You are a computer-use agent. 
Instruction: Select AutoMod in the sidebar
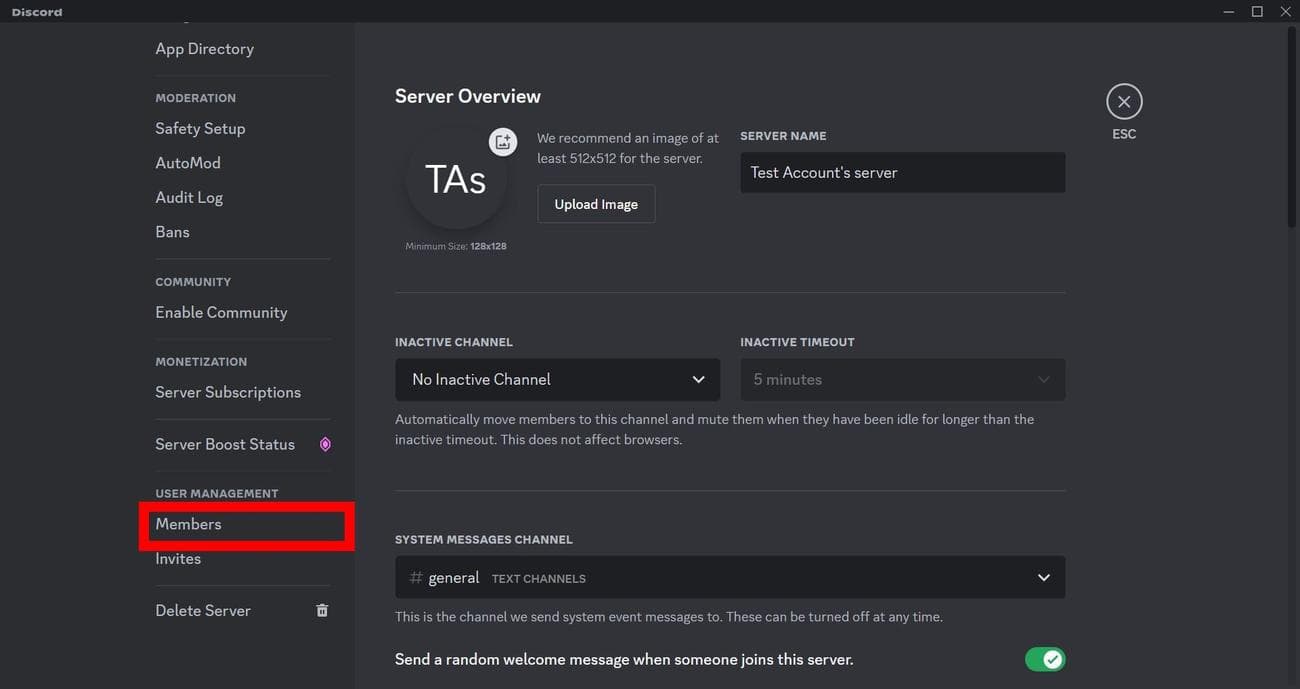pyautogui.click(x=188, y=163)
